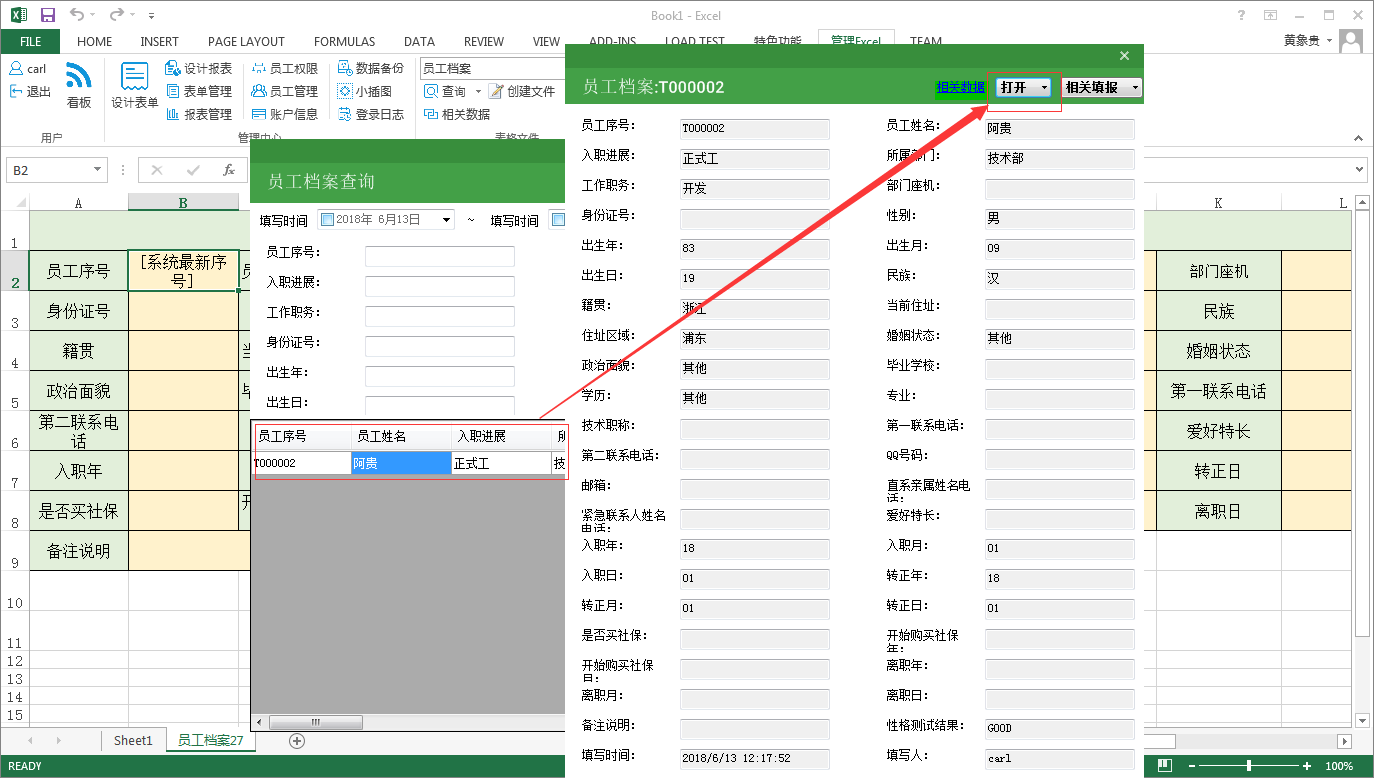The width and height of the screenshot is (1374, 778).
Task: Select the 阿贵 cell in results
Action: click(401, 463)
